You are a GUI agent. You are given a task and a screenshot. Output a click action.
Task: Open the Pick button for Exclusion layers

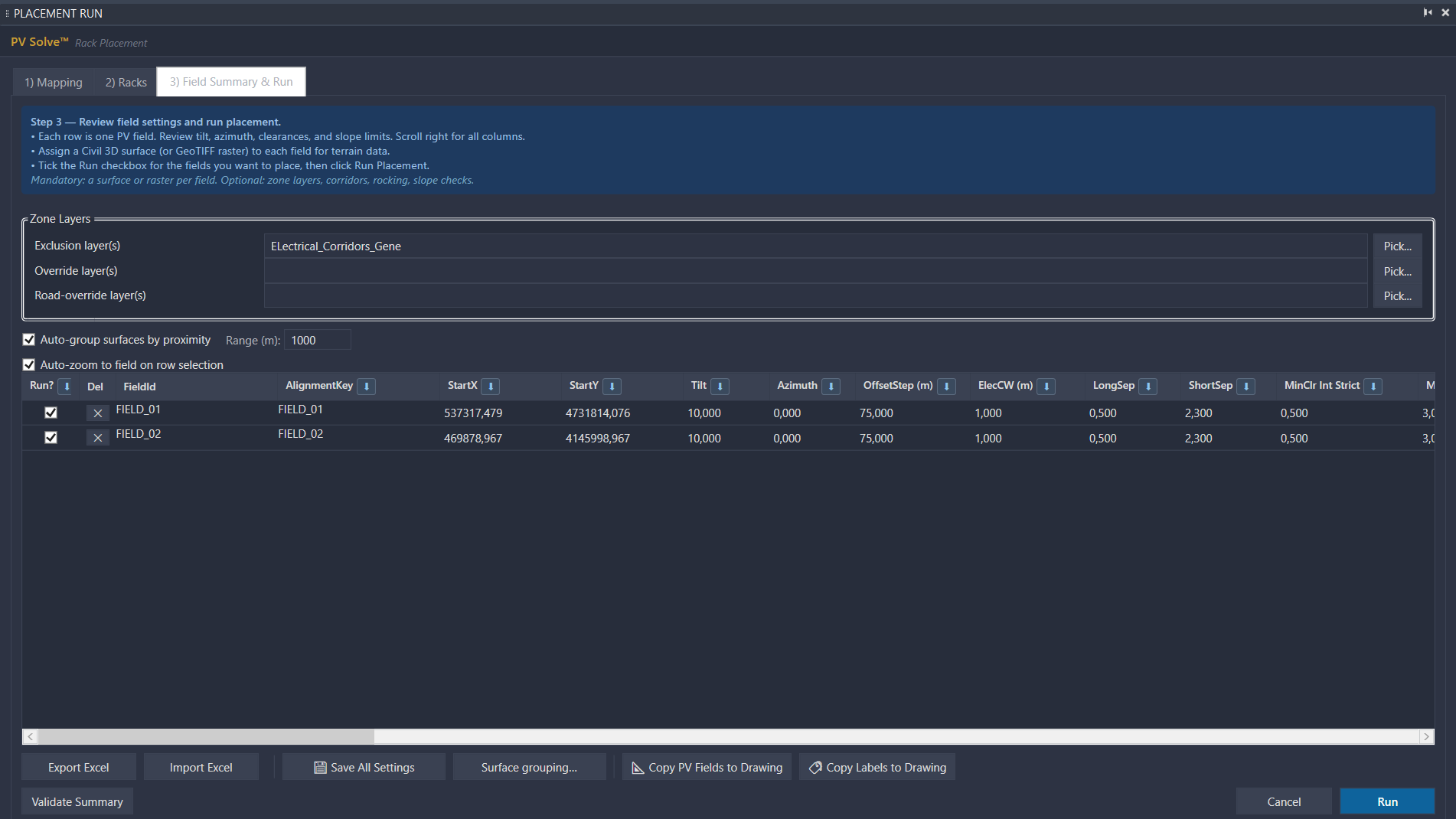[x=1397, y=246]
